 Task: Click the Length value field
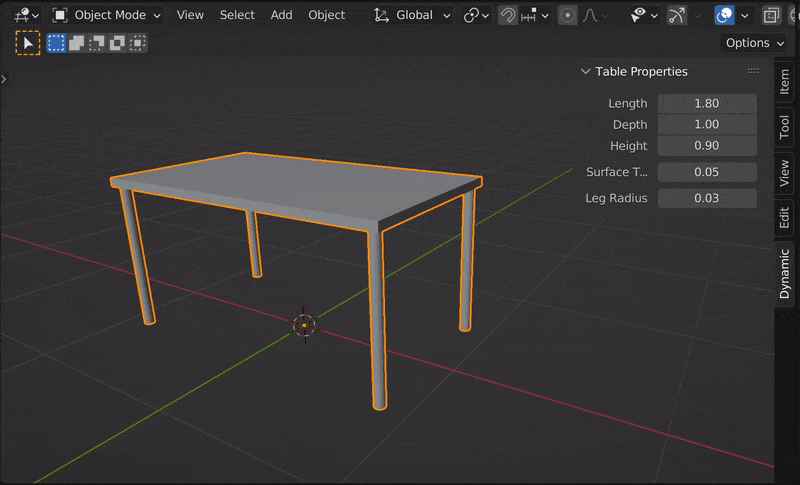pyautogui.click(x=707, y=104)
